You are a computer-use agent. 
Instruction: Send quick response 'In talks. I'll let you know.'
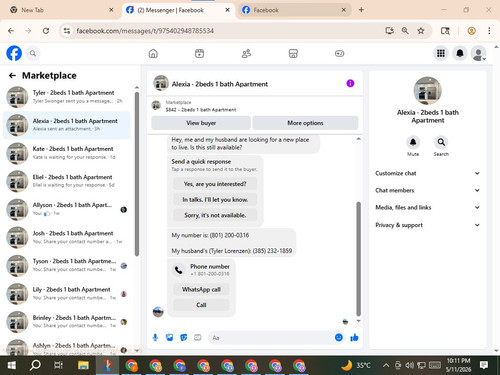(x=215, y=200)
